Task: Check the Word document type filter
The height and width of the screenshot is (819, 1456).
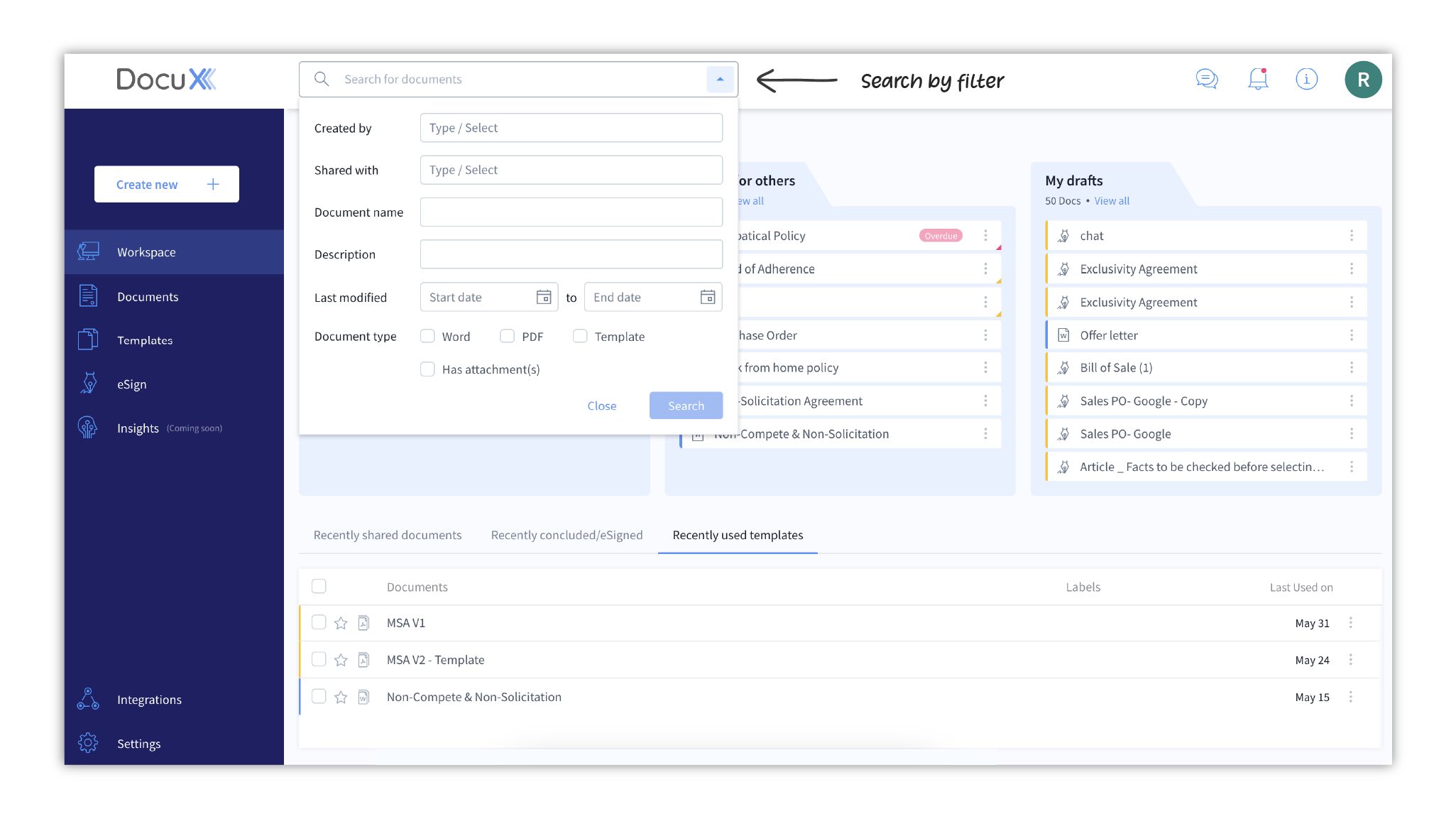Action: click(x=428, y=336)
